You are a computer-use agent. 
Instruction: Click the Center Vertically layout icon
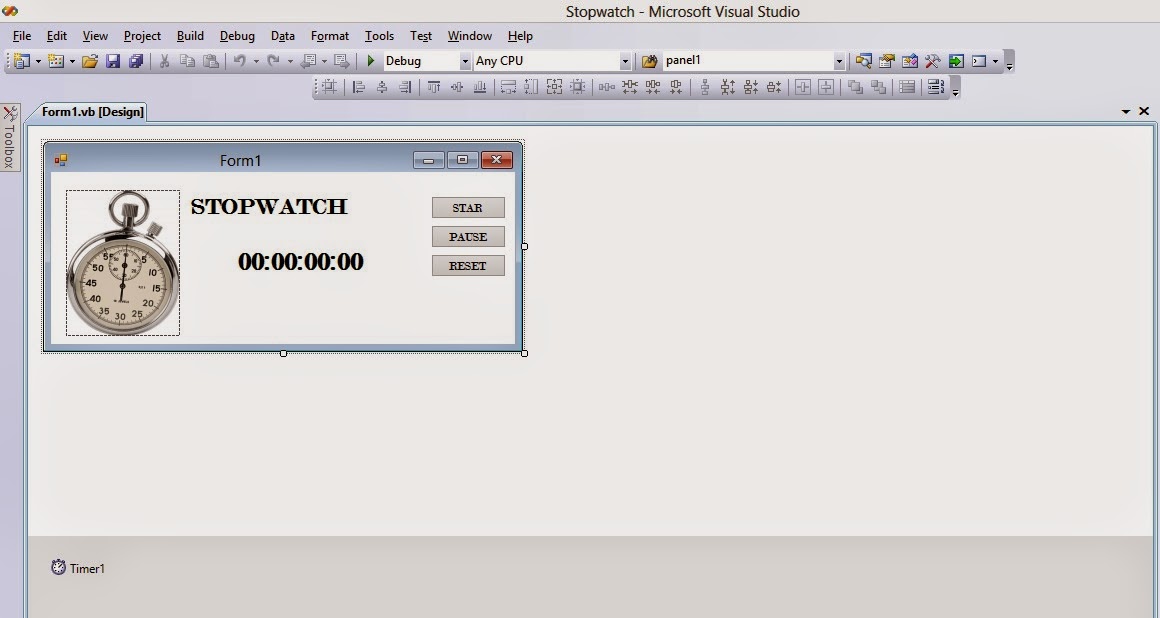pyautogui.click(x=826, y=87)
